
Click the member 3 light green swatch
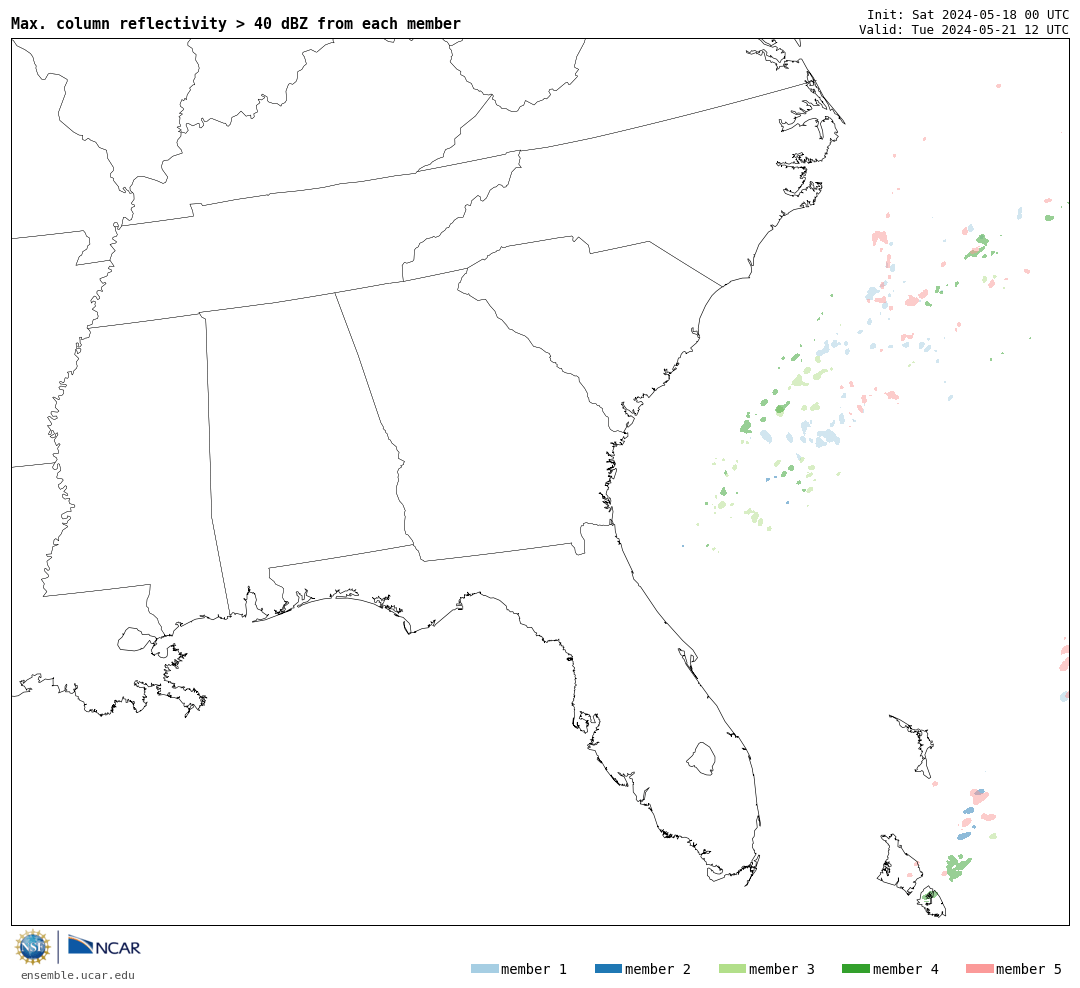click(732, 969)
